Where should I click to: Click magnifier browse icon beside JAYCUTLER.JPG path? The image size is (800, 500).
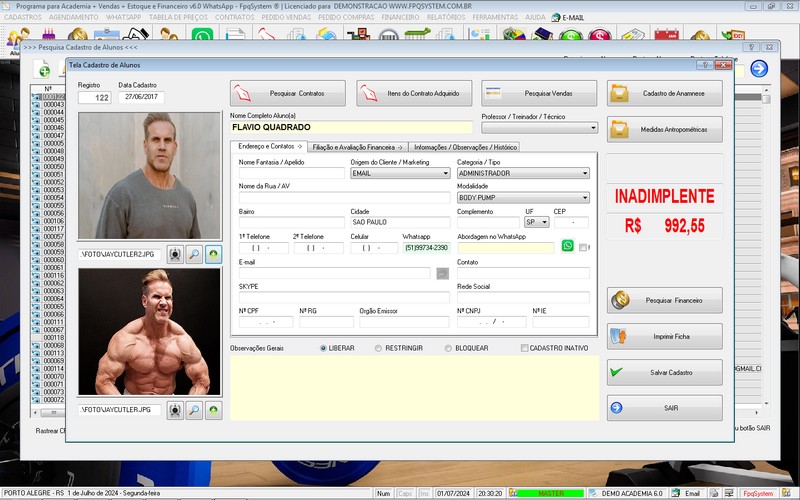click(194, 410)
